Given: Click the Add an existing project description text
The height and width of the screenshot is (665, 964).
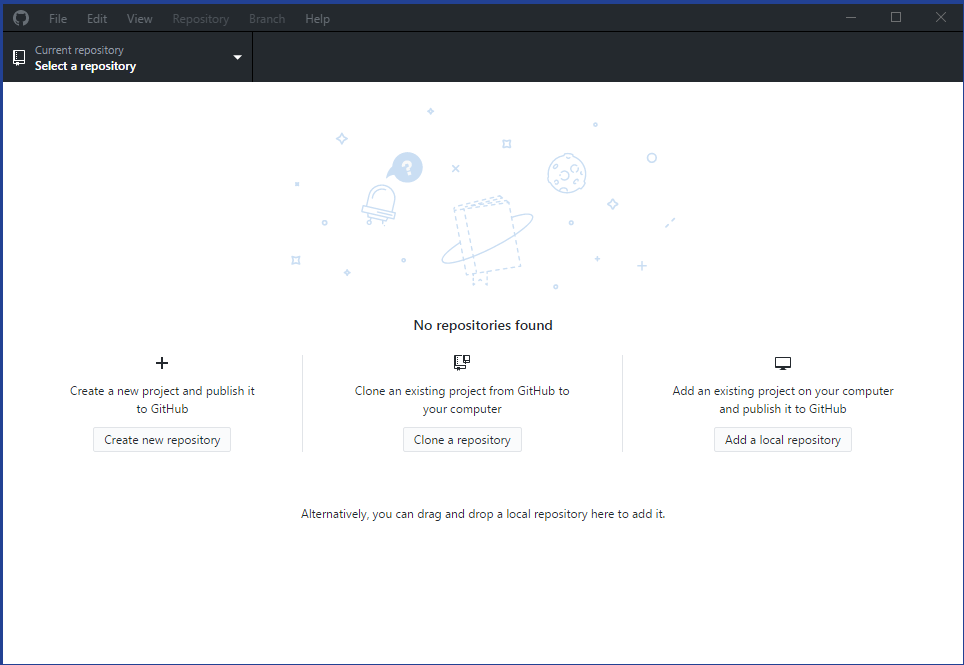Looking at the screenshot, I should pyautogui.click(x=783, y=399).
